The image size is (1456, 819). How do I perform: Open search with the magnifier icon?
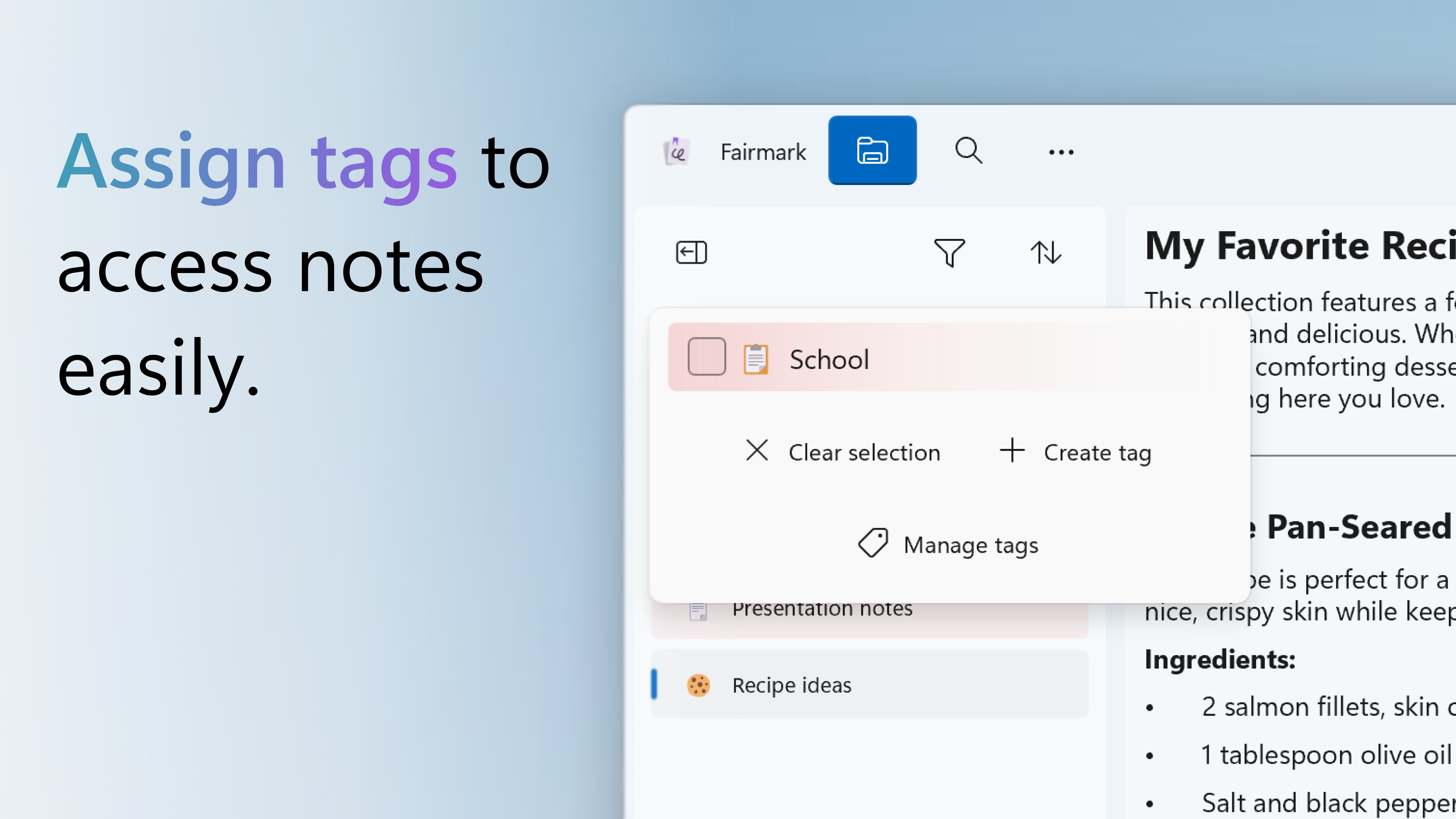pyautogui.click(x=968, y=151)
